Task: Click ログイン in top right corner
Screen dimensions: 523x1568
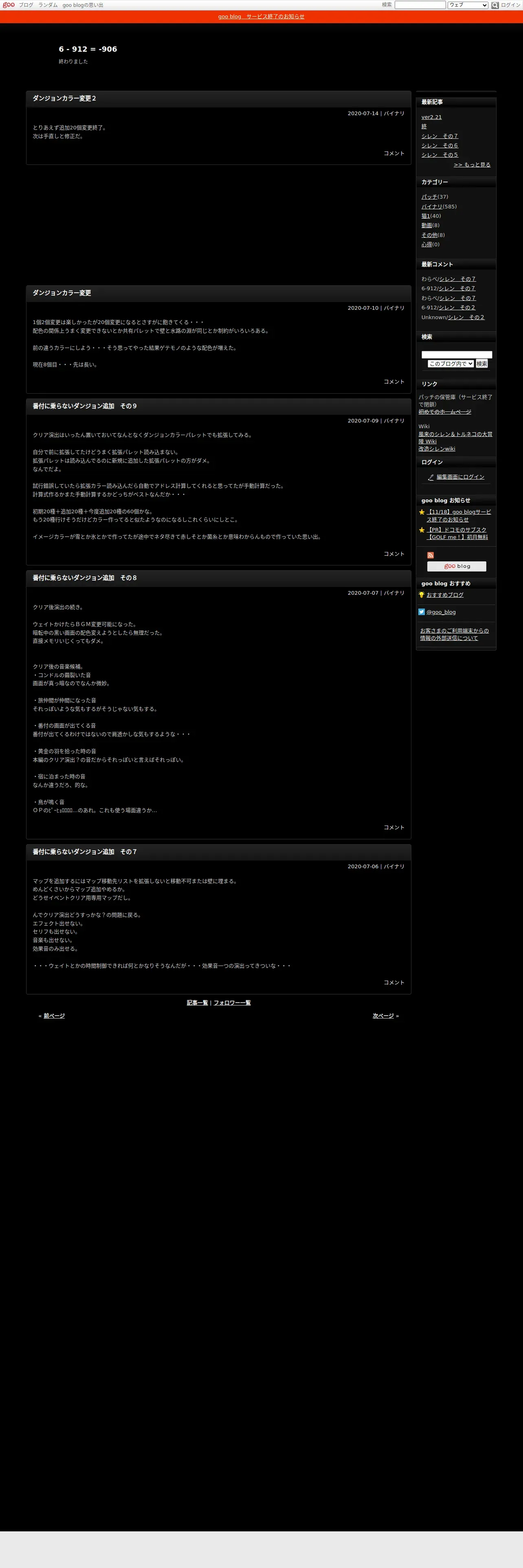Action: tap(511, 5)
